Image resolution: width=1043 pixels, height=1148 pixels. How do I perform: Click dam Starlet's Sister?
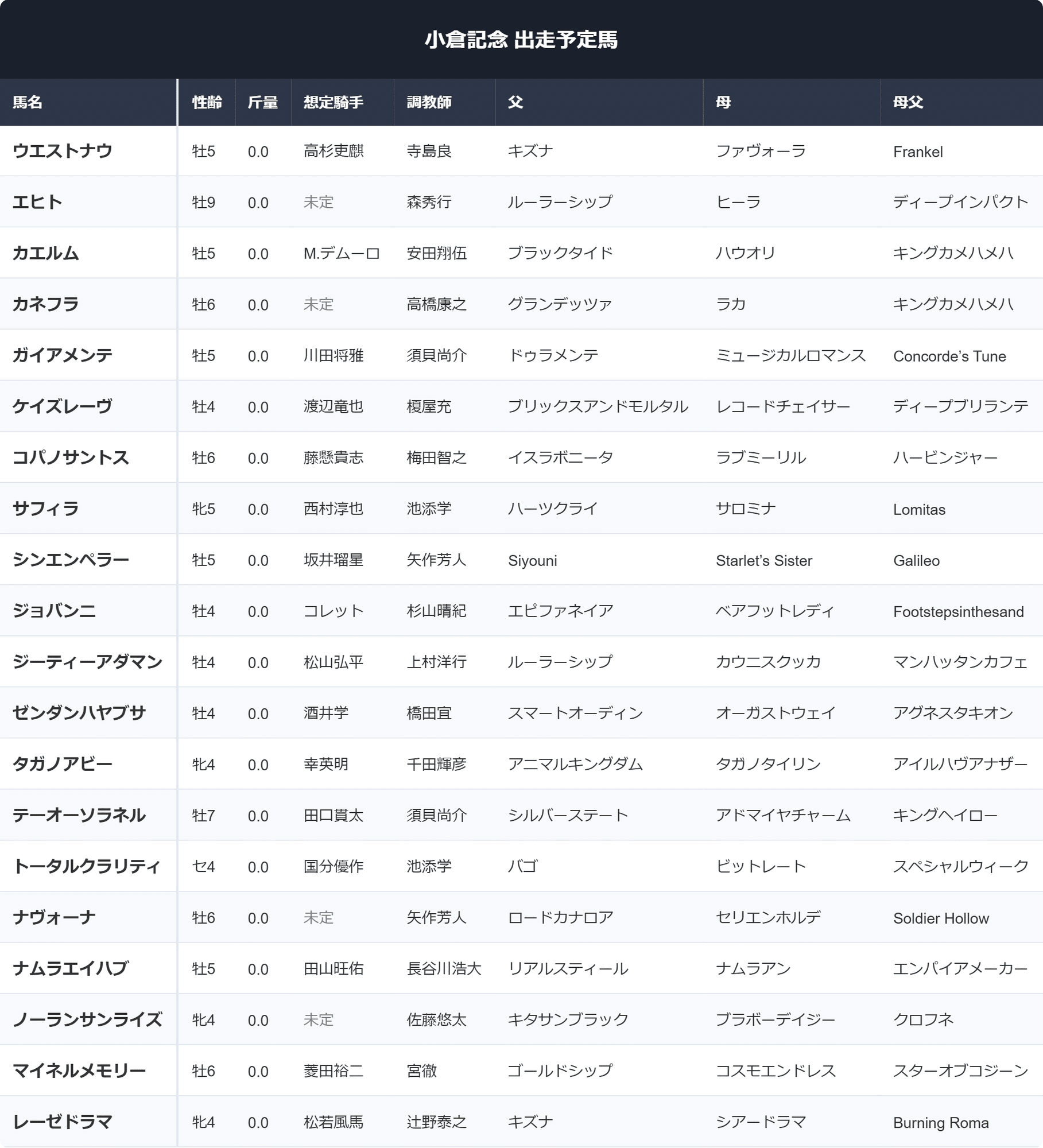point(764,560)
